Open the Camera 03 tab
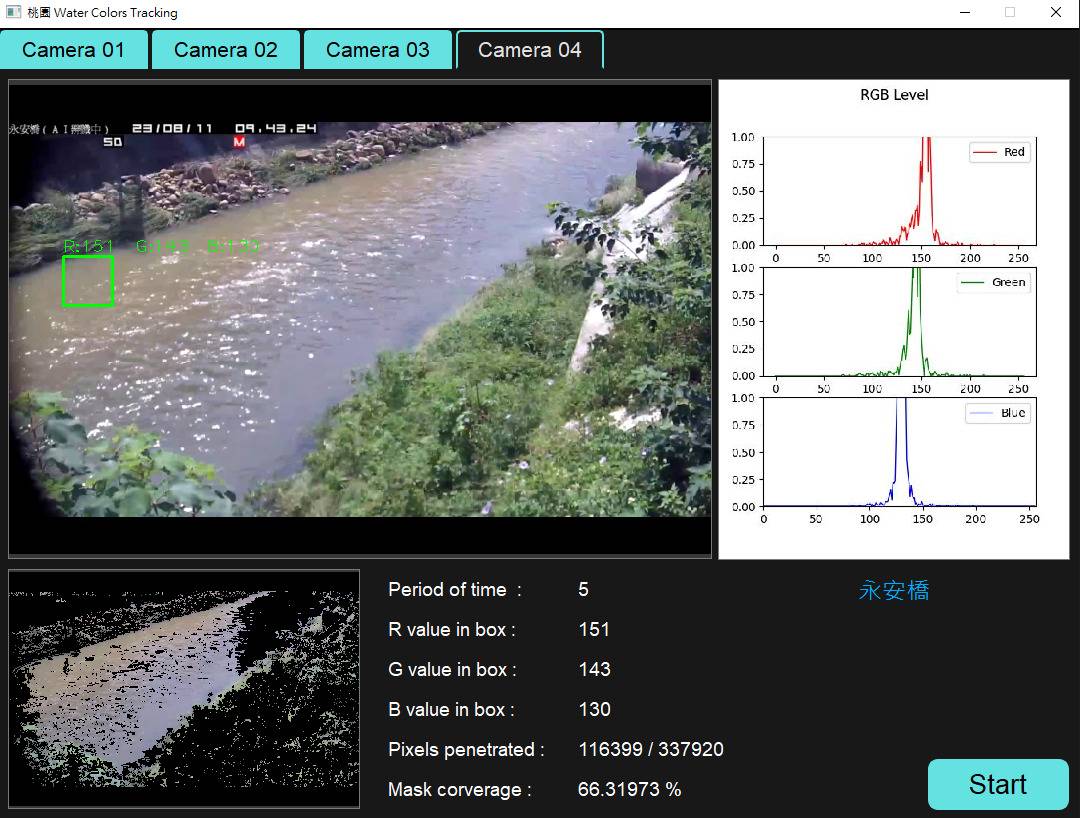Image resolution: width=1080 pixels, height=818 pixels. point(378,50)
